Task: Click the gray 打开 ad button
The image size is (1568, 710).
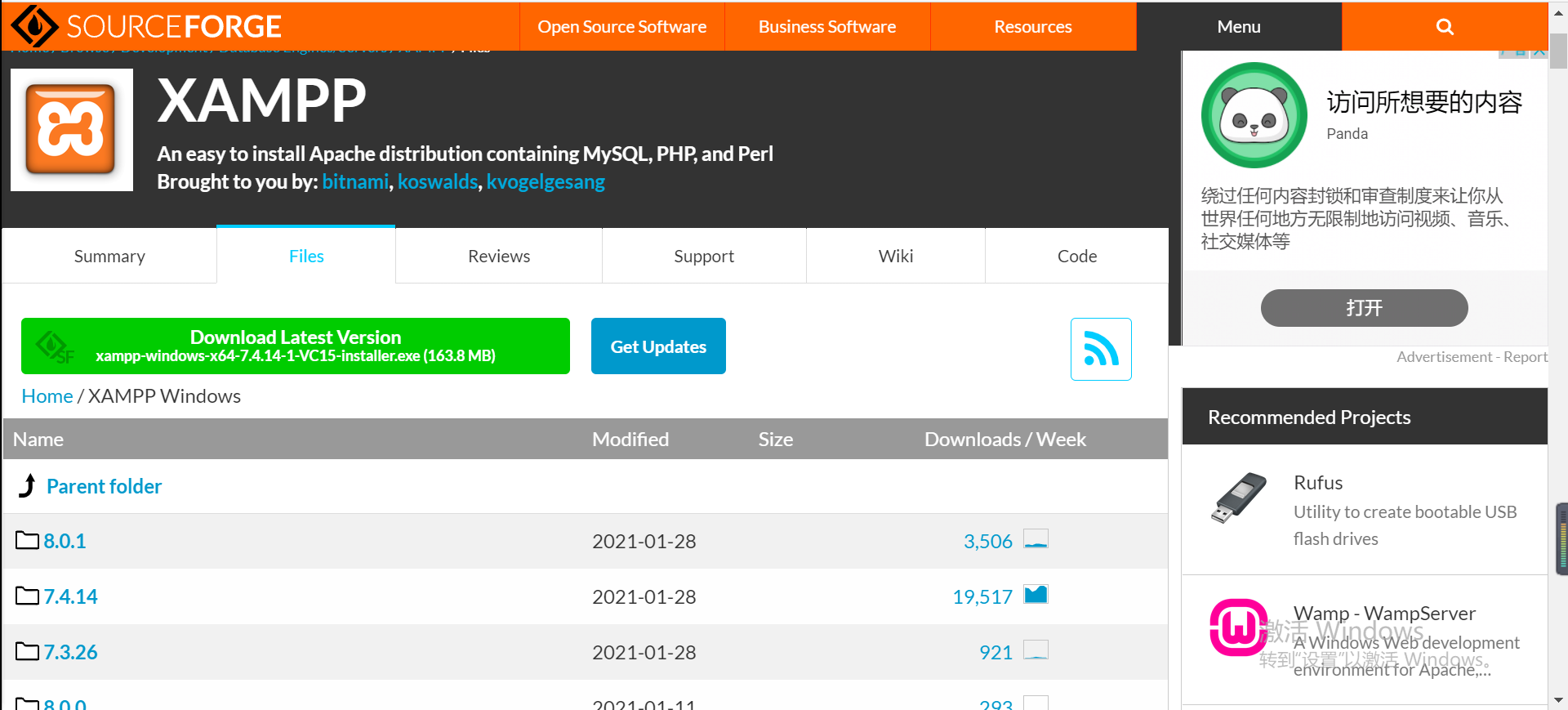Action: click(1365, 308)
